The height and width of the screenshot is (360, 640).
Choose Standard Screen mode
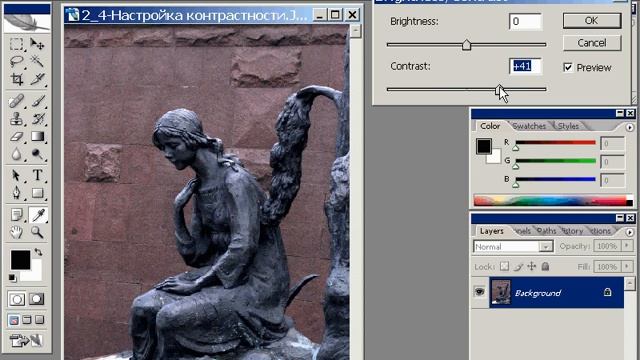[13, 320]
